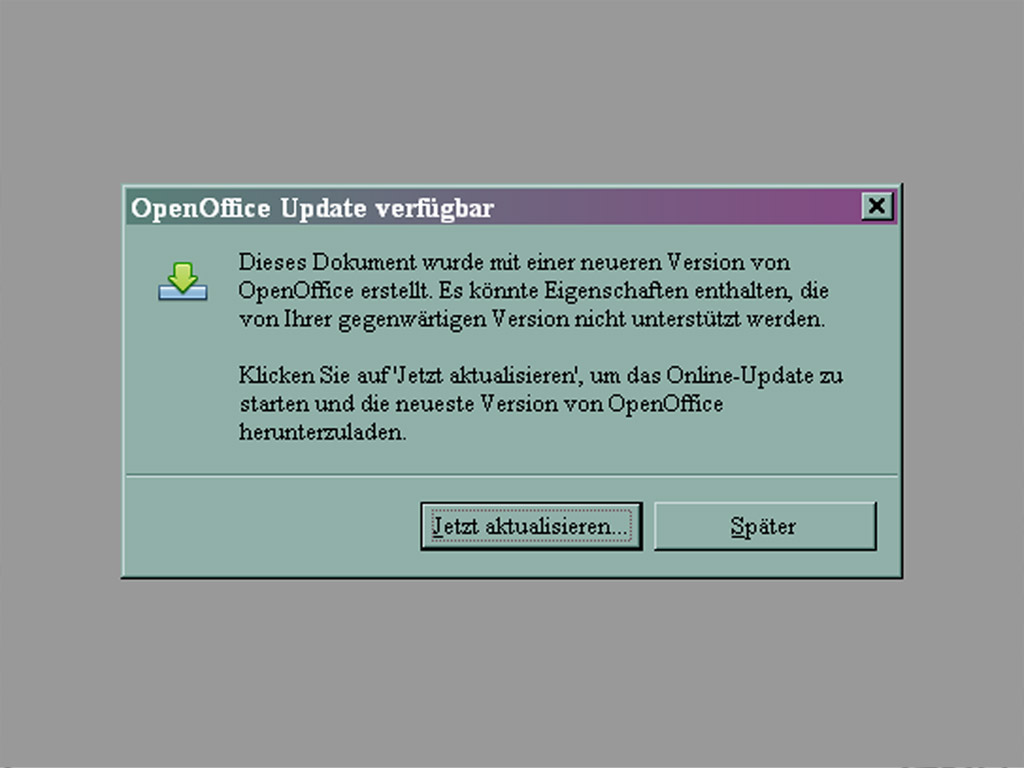The height and width of the screenshot is (768, 1024).
Task: Postpone the update with 'Später'
Action: pyautogui.click(x=765, y=526)
